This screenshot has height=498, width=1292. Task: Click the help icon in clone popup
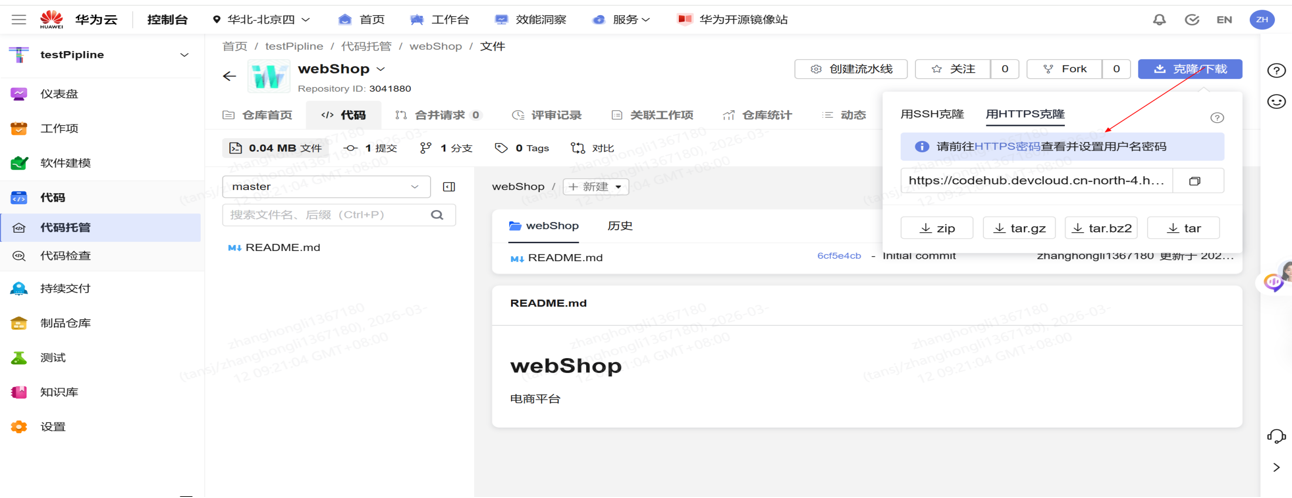1217,117
